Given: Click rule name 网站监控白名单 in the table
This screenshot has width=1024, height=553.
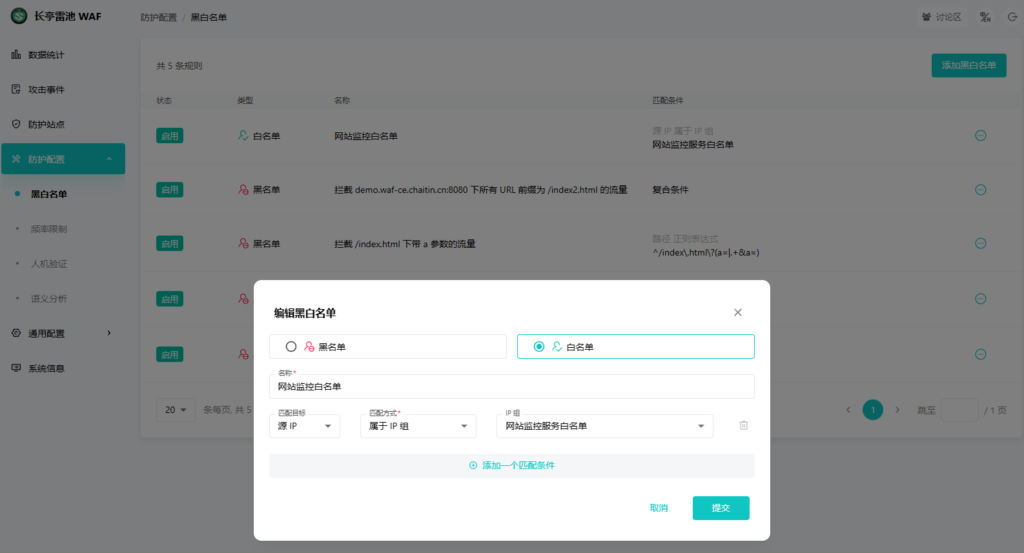Looking at the screenshot, I should (366, 136).
